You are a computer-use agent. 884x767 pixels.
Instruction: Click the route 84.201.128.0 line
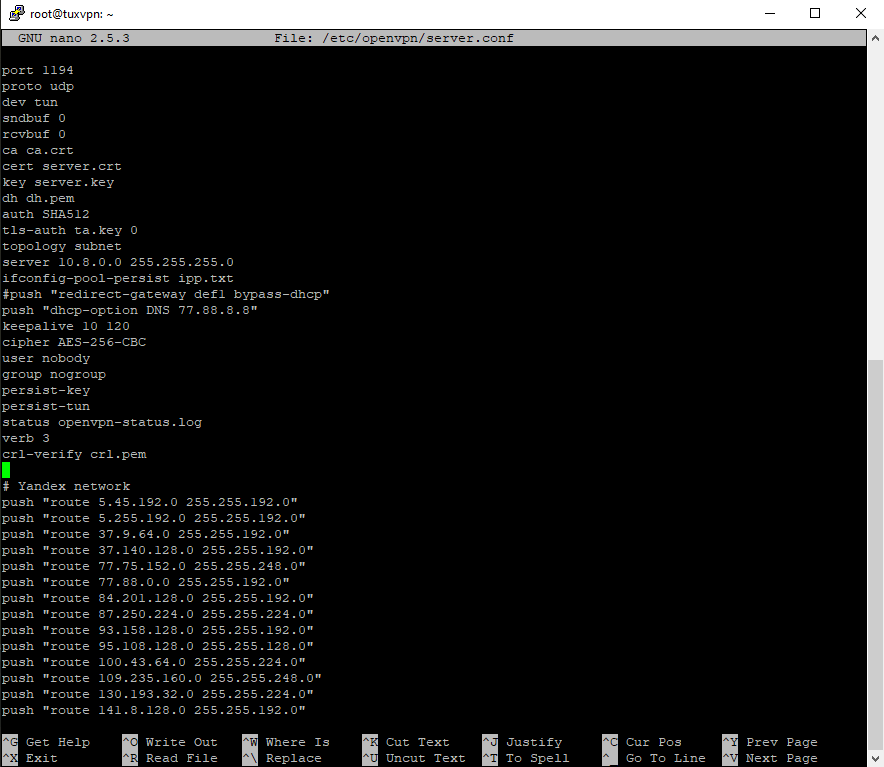pos(157,598)
